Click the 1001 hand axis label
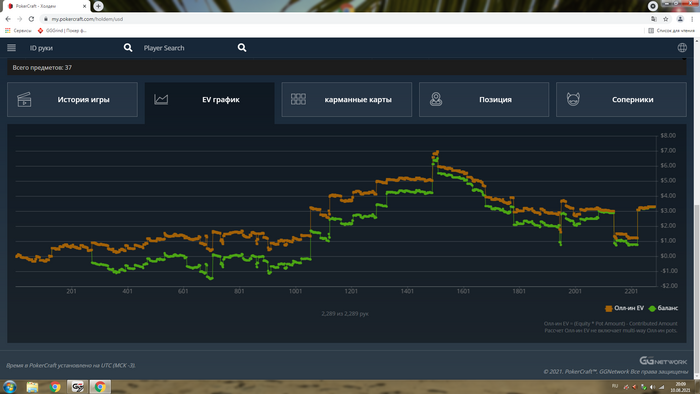 295,291
